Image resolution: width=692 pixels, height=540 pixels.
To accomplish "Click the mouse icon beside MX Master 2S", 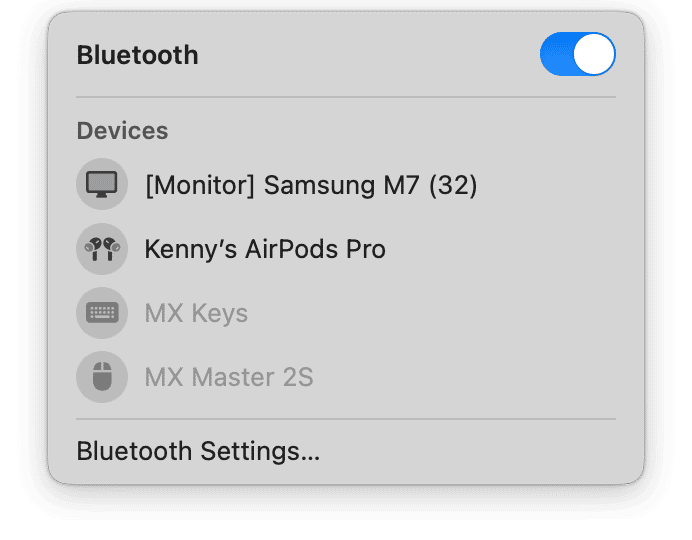I will click(x=102, y=377).
